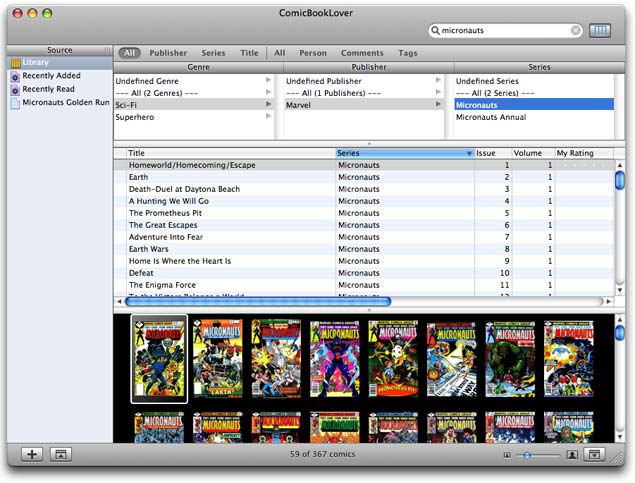635x483 pixels.
Task: Select the Person search scope
Action: pyautogui.click(x=313, y=53)
